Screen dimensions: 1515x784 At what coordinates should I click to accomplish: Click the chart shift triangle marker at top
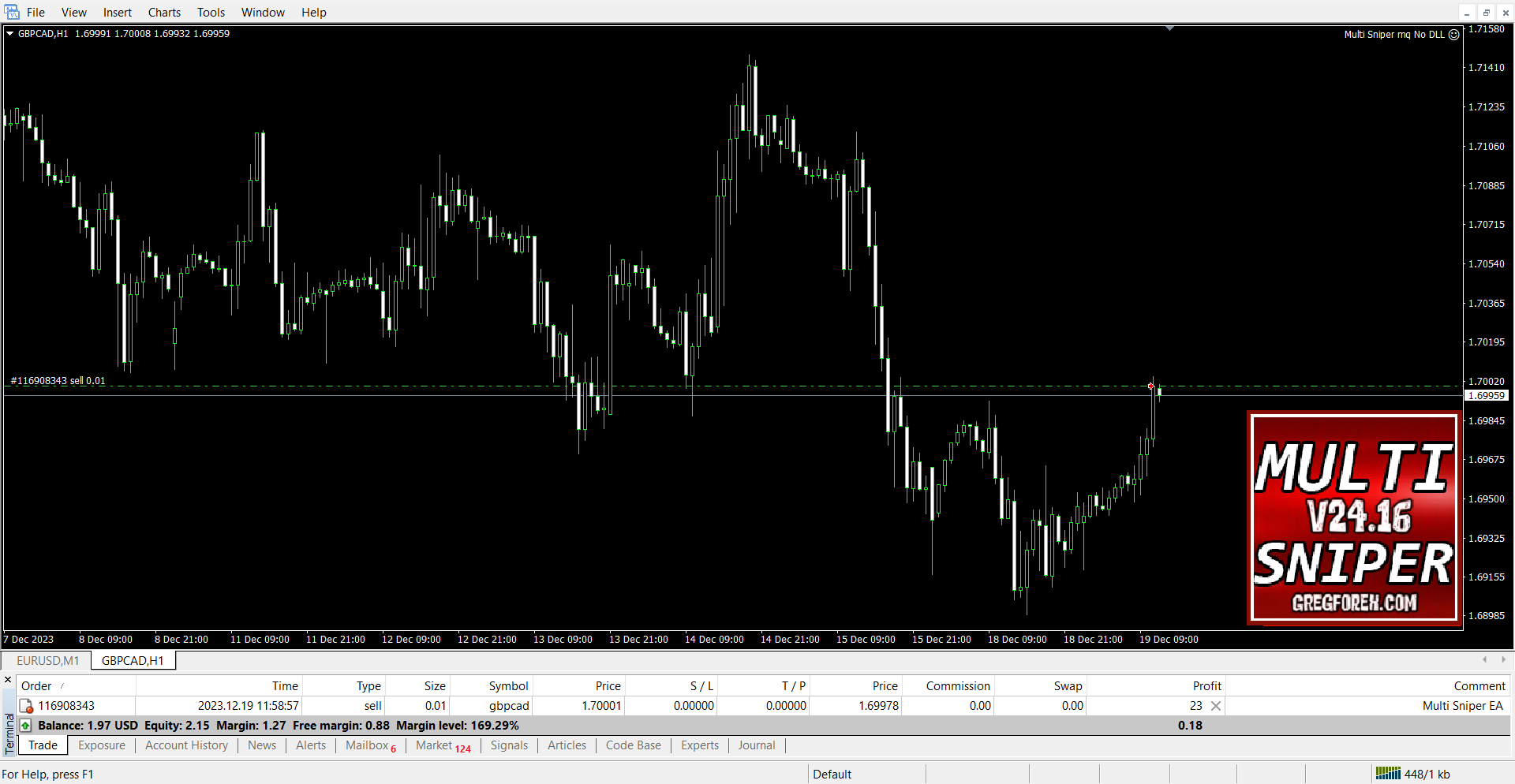(1169, 28)
